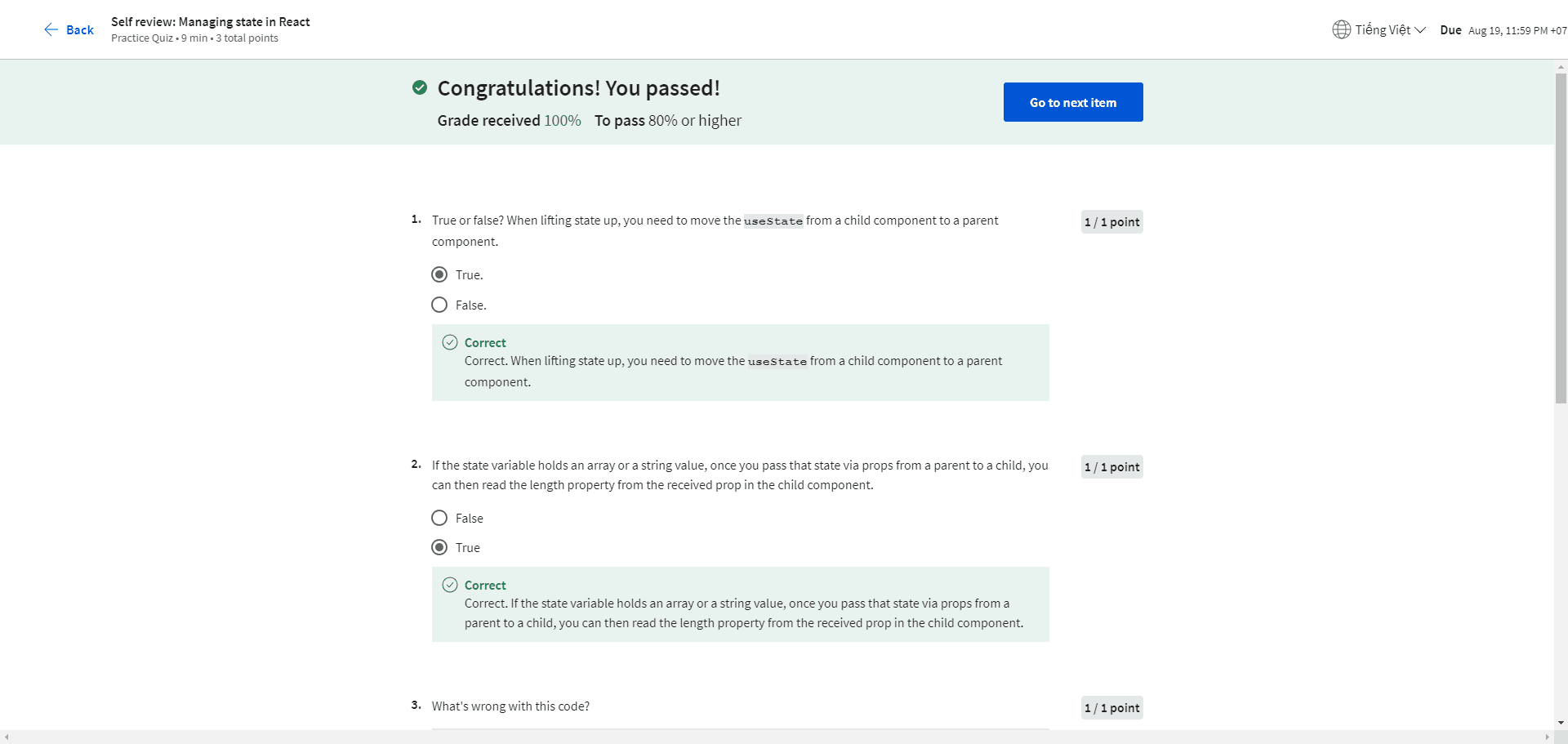Go to next item

[1072, 102]
